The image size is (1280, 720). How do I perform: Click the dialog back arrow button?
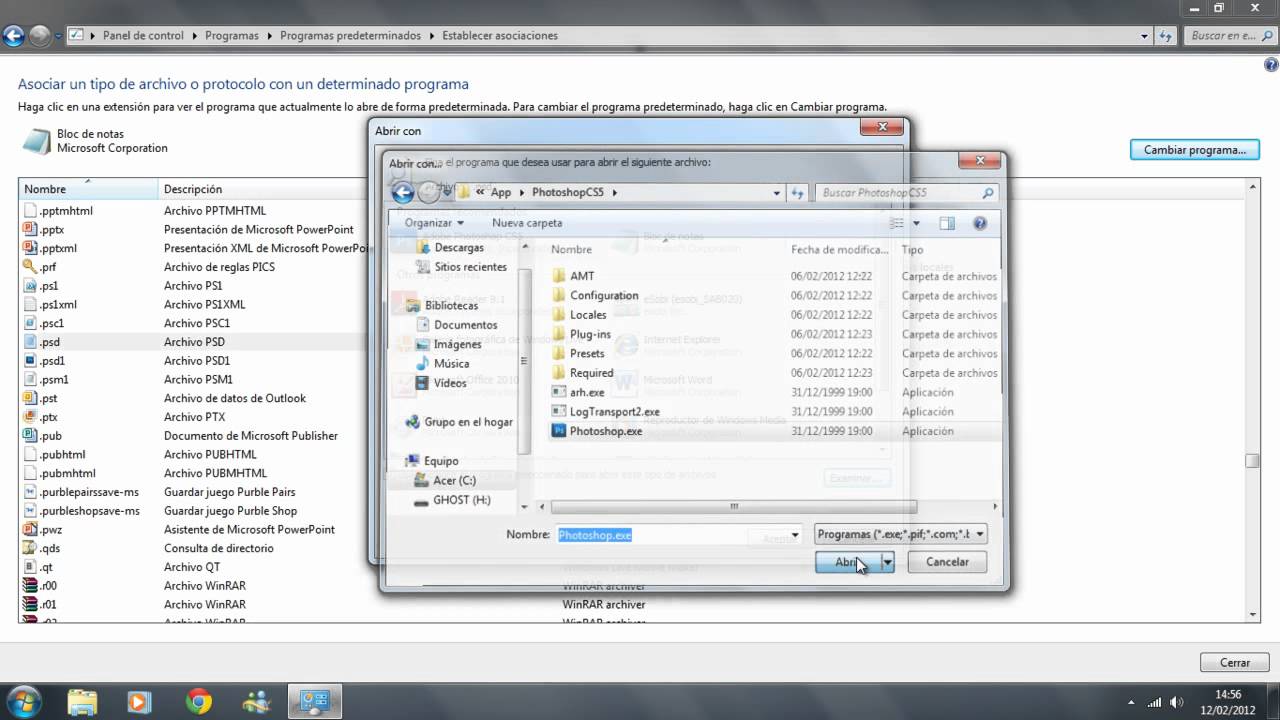tap(403, 192)
